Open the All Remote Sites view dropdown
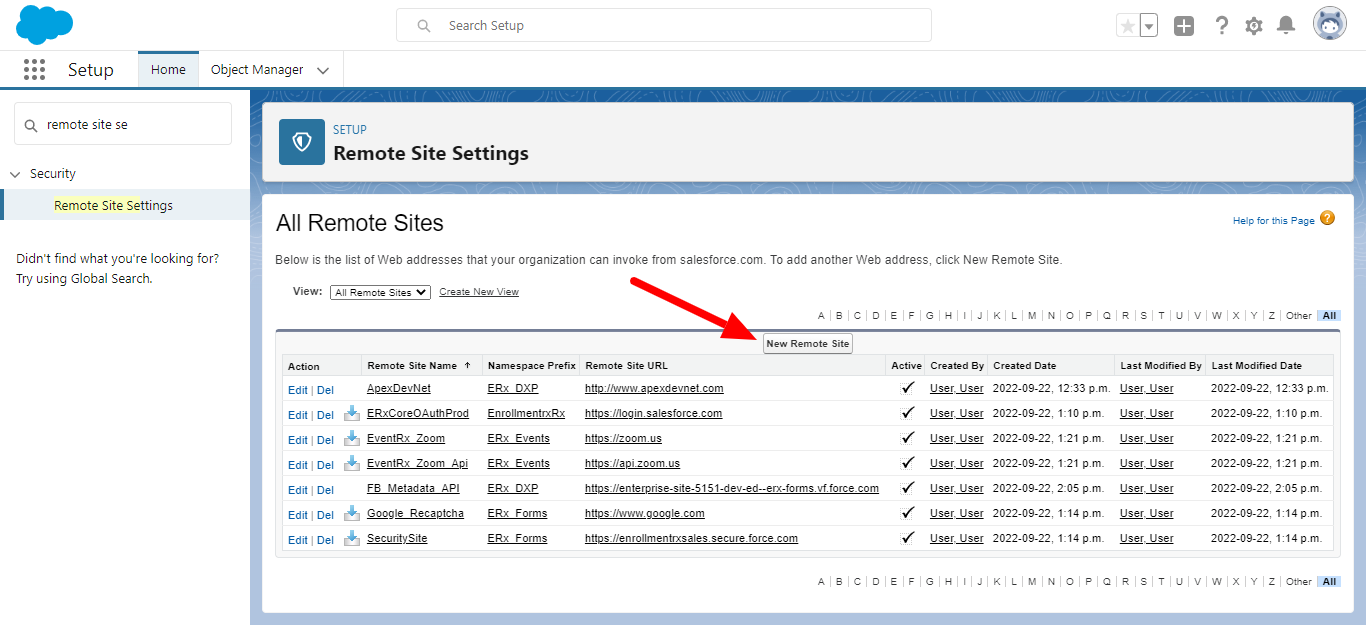This screenshot has width=1366, height=625. point(380,292)
